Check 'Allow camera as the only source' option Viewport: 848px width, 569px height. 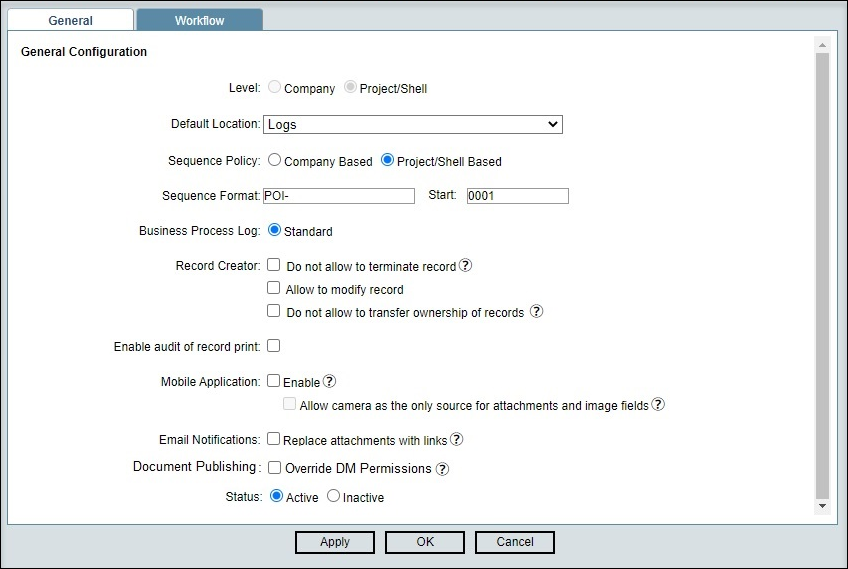pyautogui.click(x=290, y=404)
